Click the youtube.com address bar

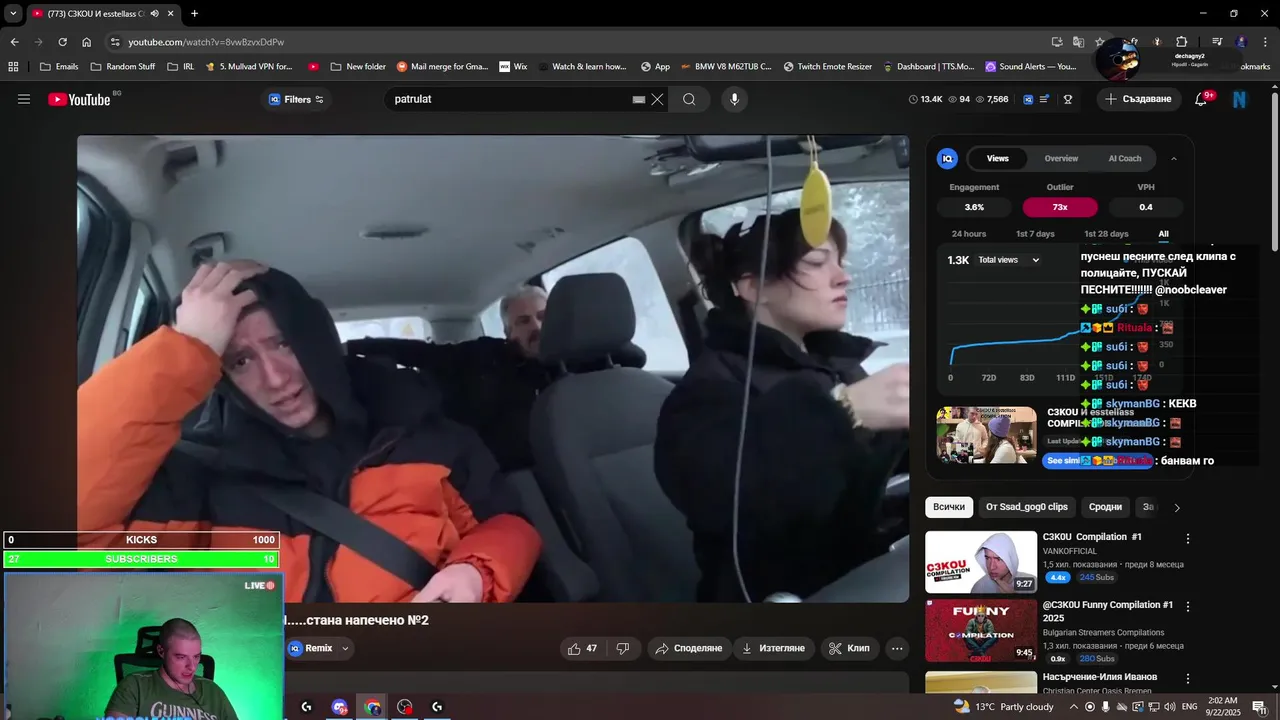point(580,42)
